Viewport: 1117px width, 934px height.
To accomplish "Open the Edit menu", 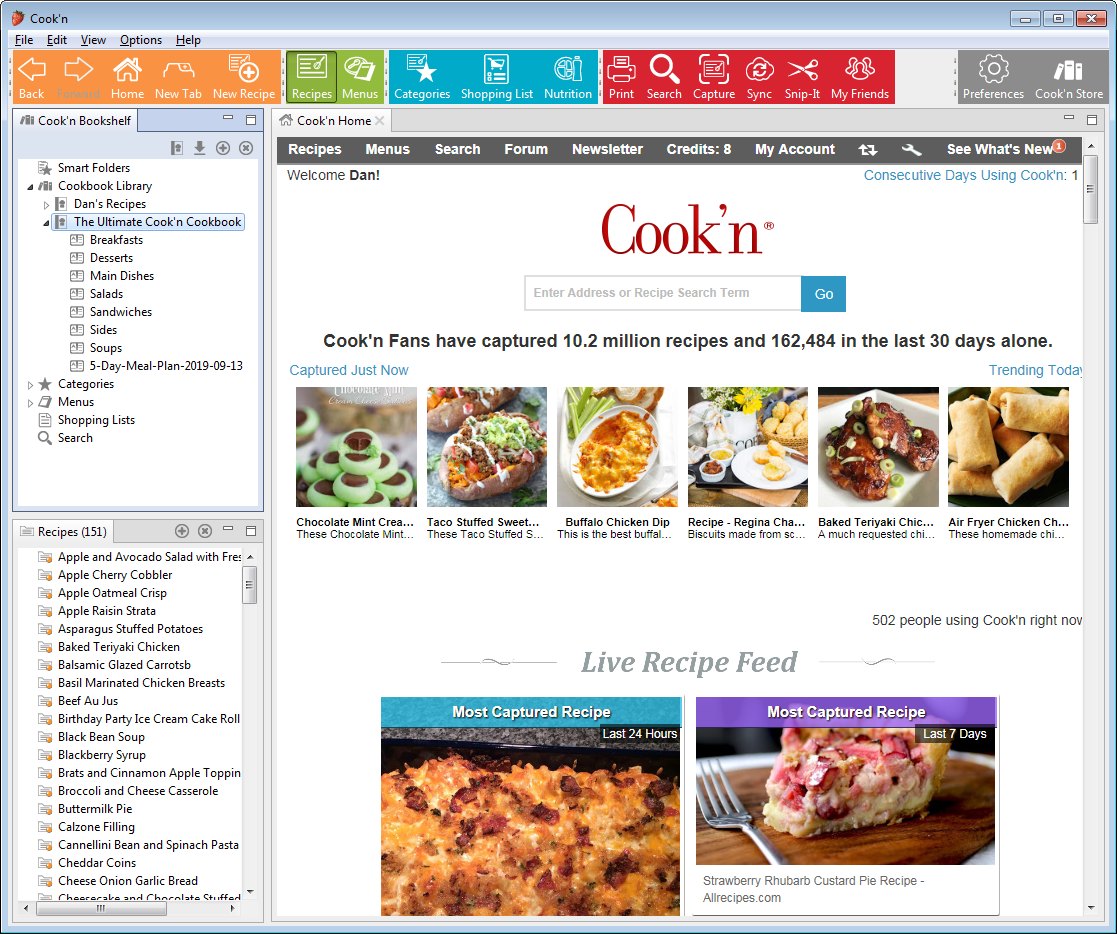I will [x=57, y=40].
